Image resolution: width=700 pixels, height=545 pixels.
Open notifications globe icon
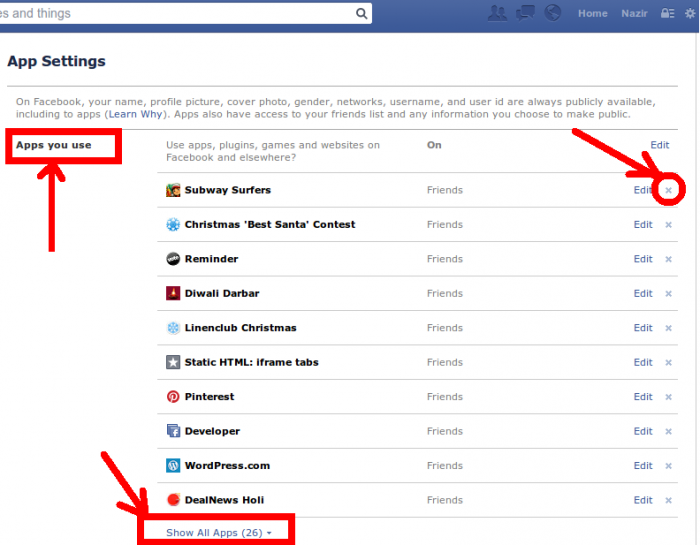553,13
